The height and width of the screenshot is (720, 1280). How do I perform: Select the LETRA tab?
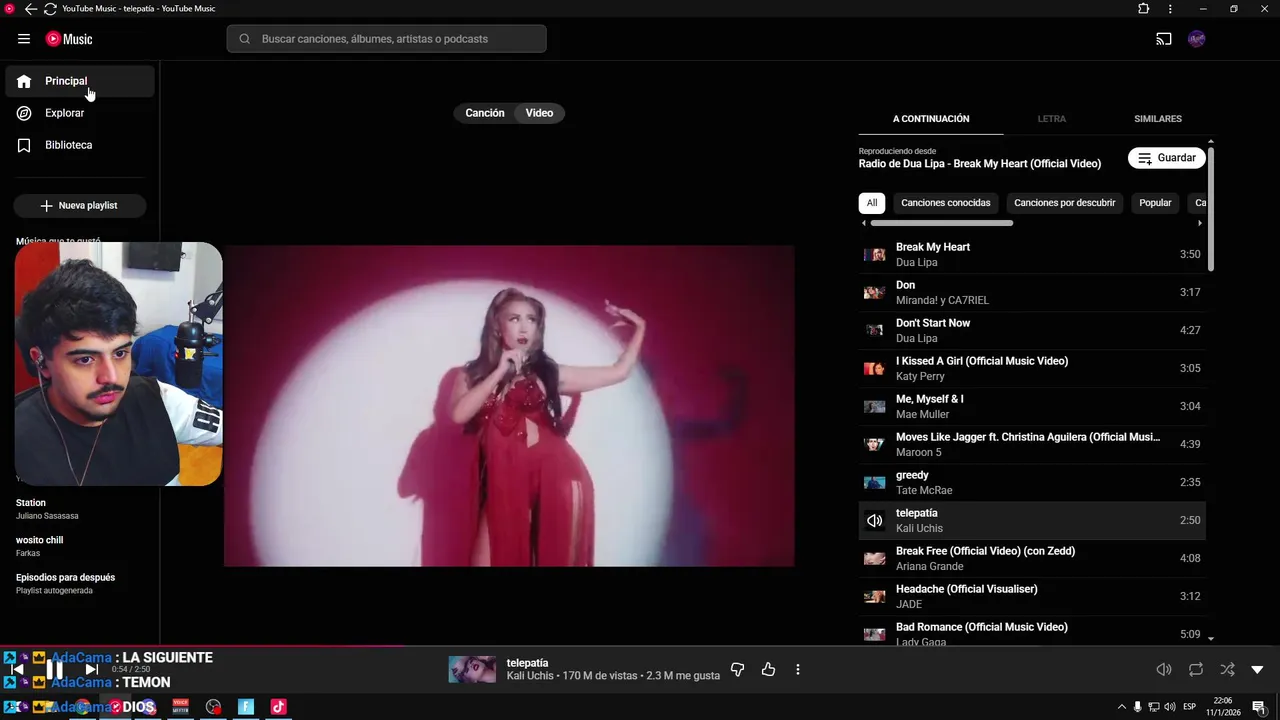click(x=1051, y=119)
